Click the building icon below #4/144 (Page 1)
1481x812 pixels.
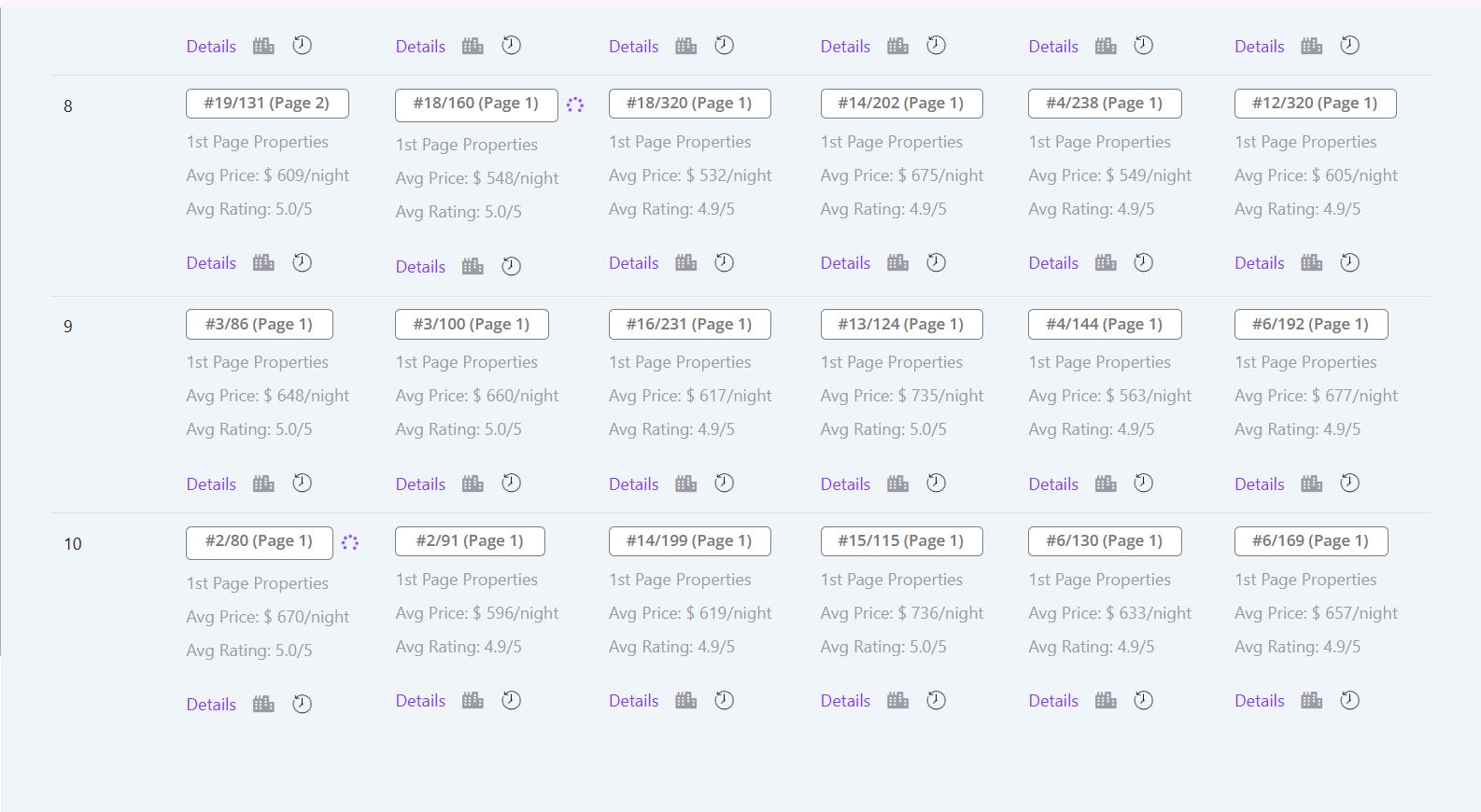point(1106,483)
